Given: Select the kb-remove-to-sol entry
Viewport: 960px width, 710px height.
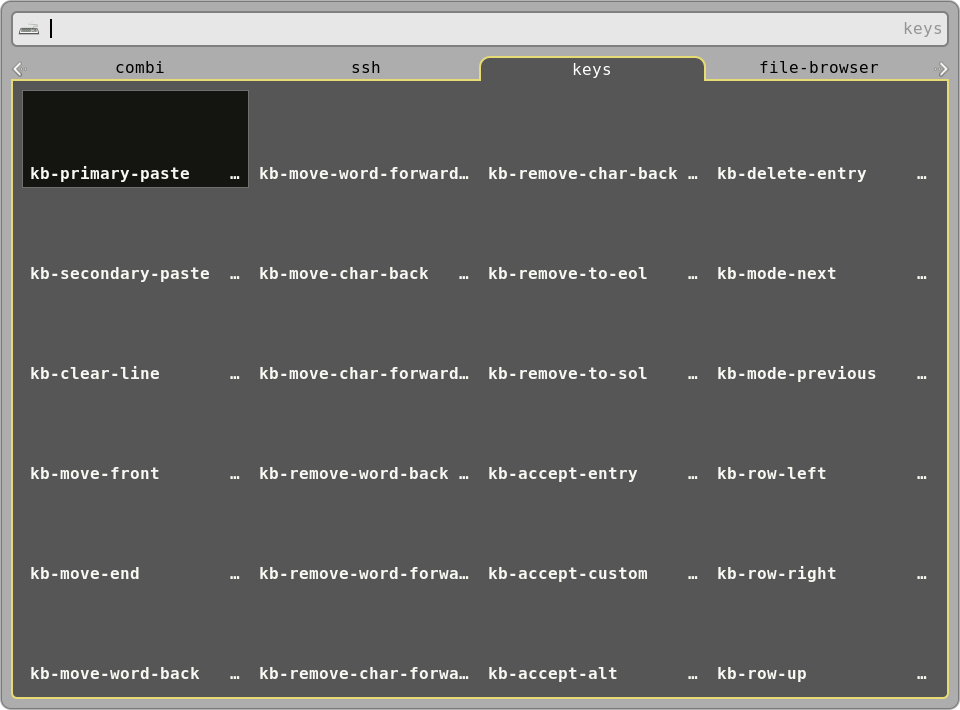Looking at the screenshot, I should (x=593, y=338).
